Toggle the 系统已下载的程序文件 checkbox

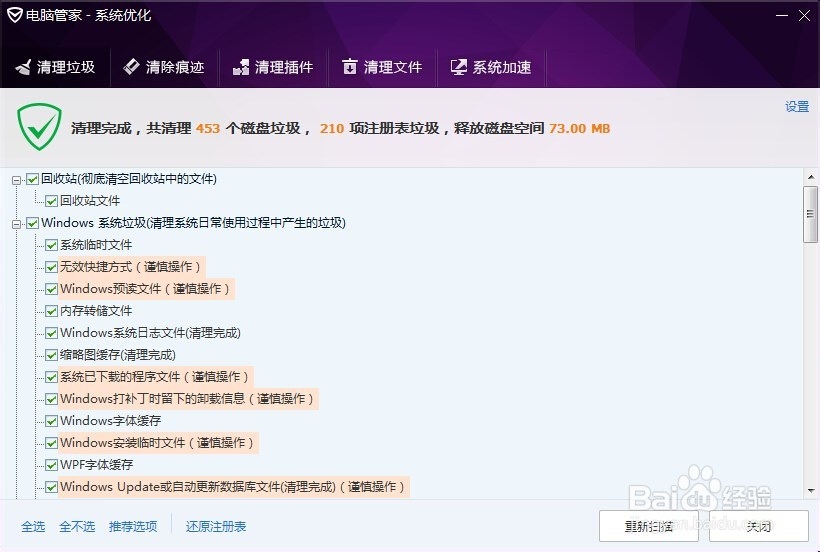point(51,377)
